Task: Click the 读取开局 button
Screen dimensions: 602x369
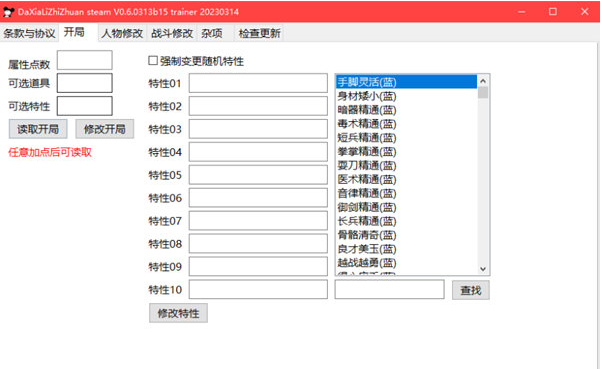Action: [x=38, y=129]
